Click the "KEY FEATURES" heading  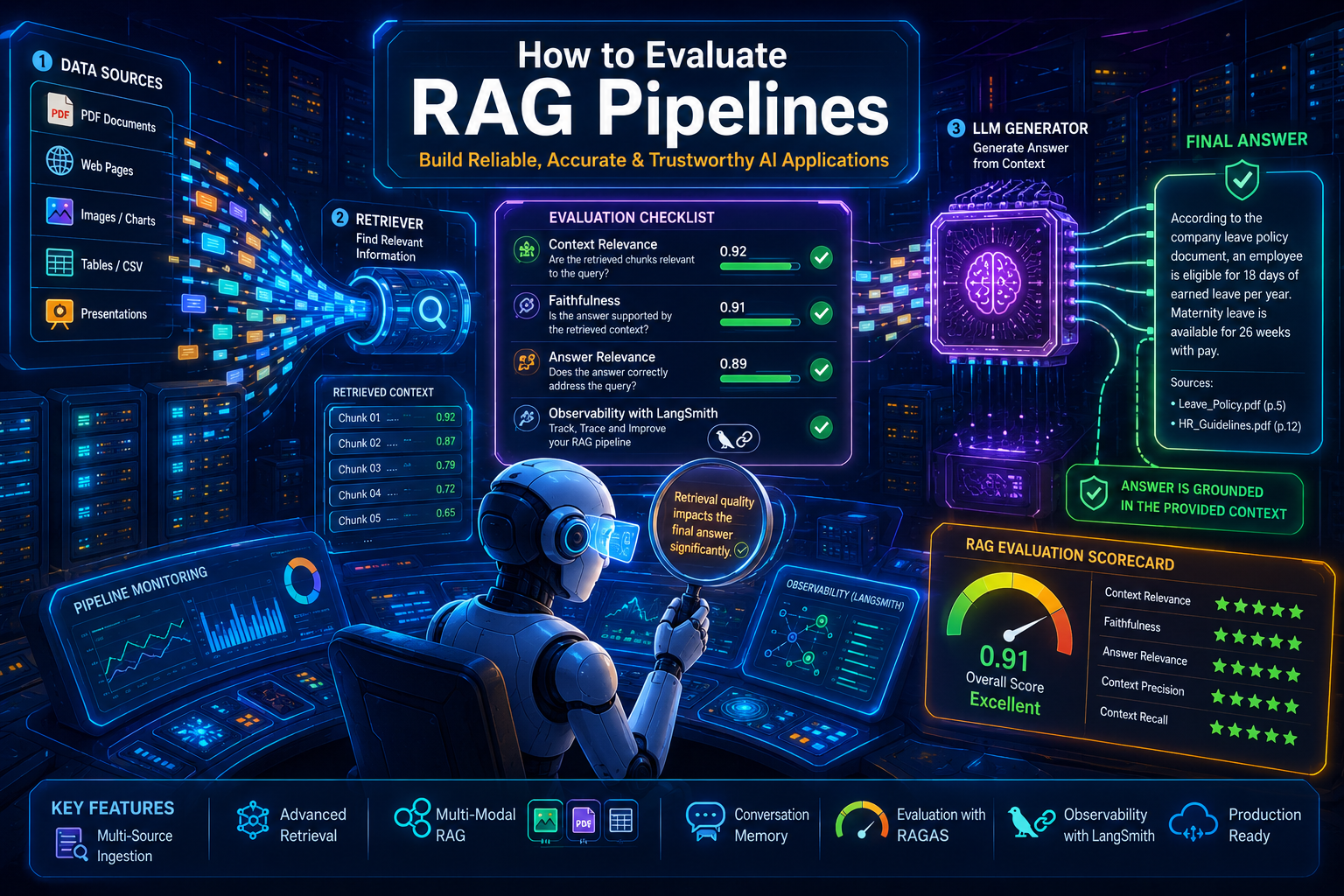(113, 808)
